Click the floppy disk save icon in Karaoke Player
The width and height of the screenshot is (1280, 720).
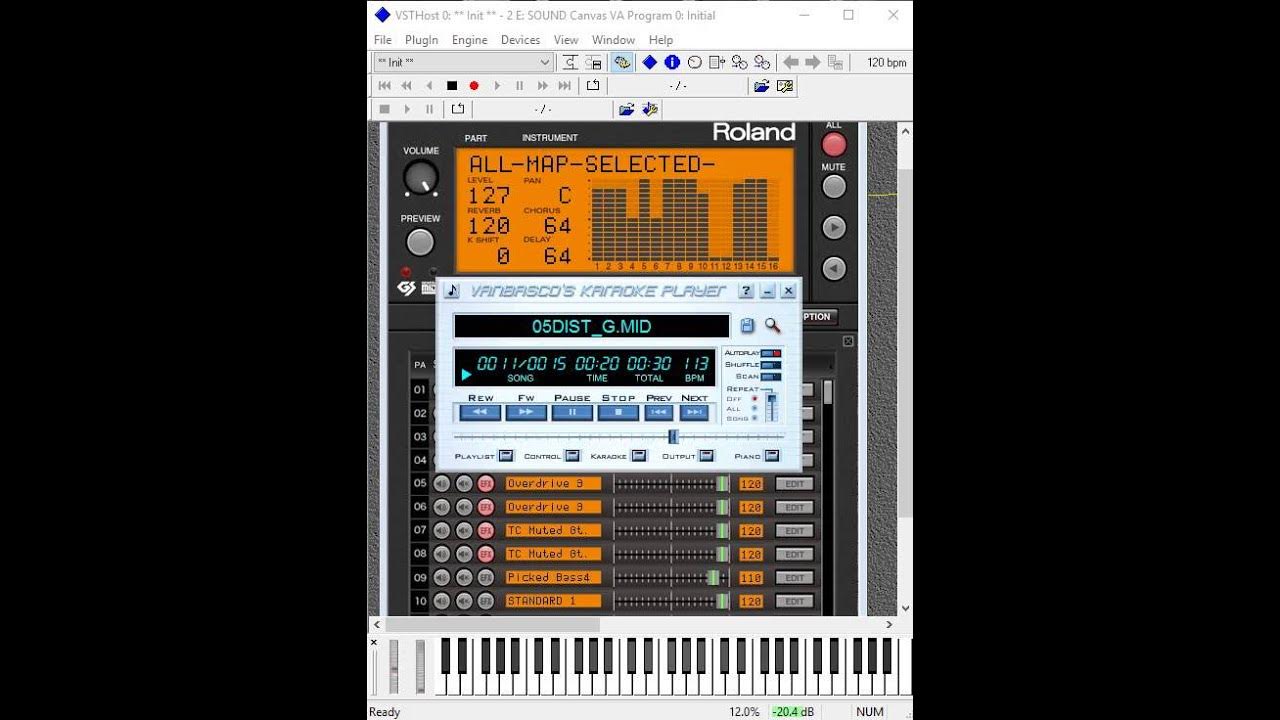click(747, 326)
